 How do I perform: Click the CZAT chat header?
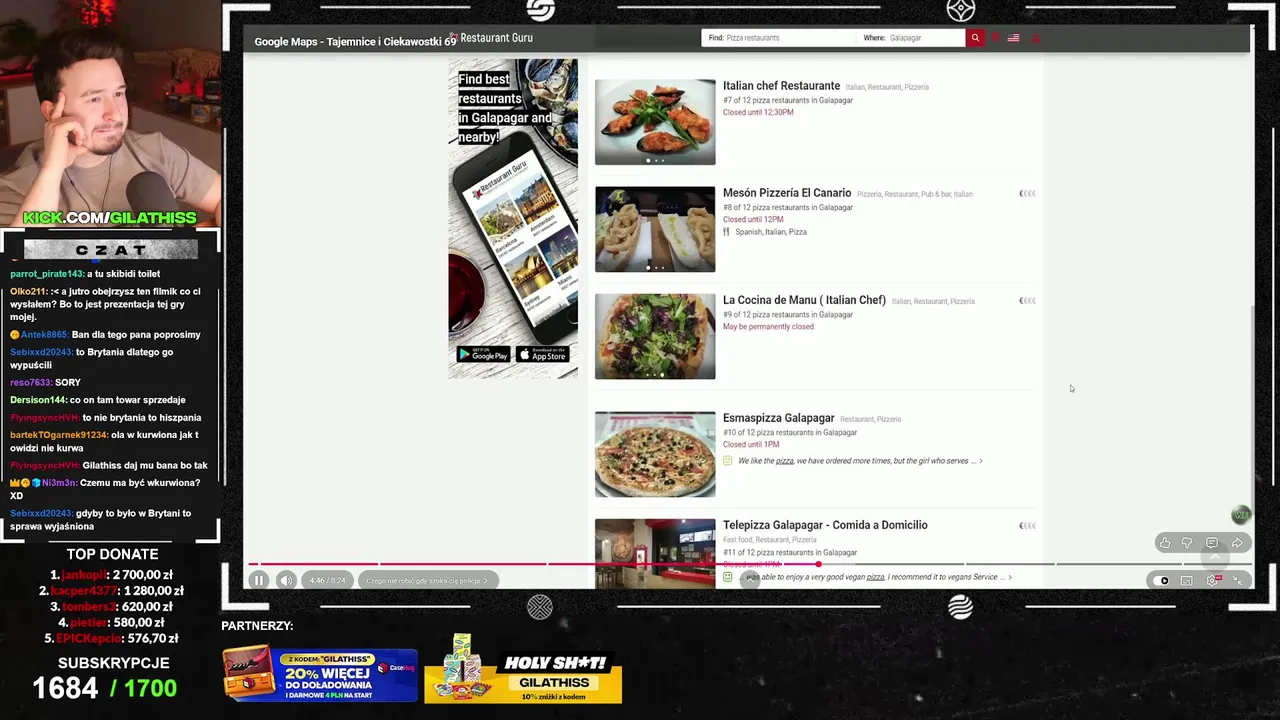pyautogui.click(x=110, y=250)
